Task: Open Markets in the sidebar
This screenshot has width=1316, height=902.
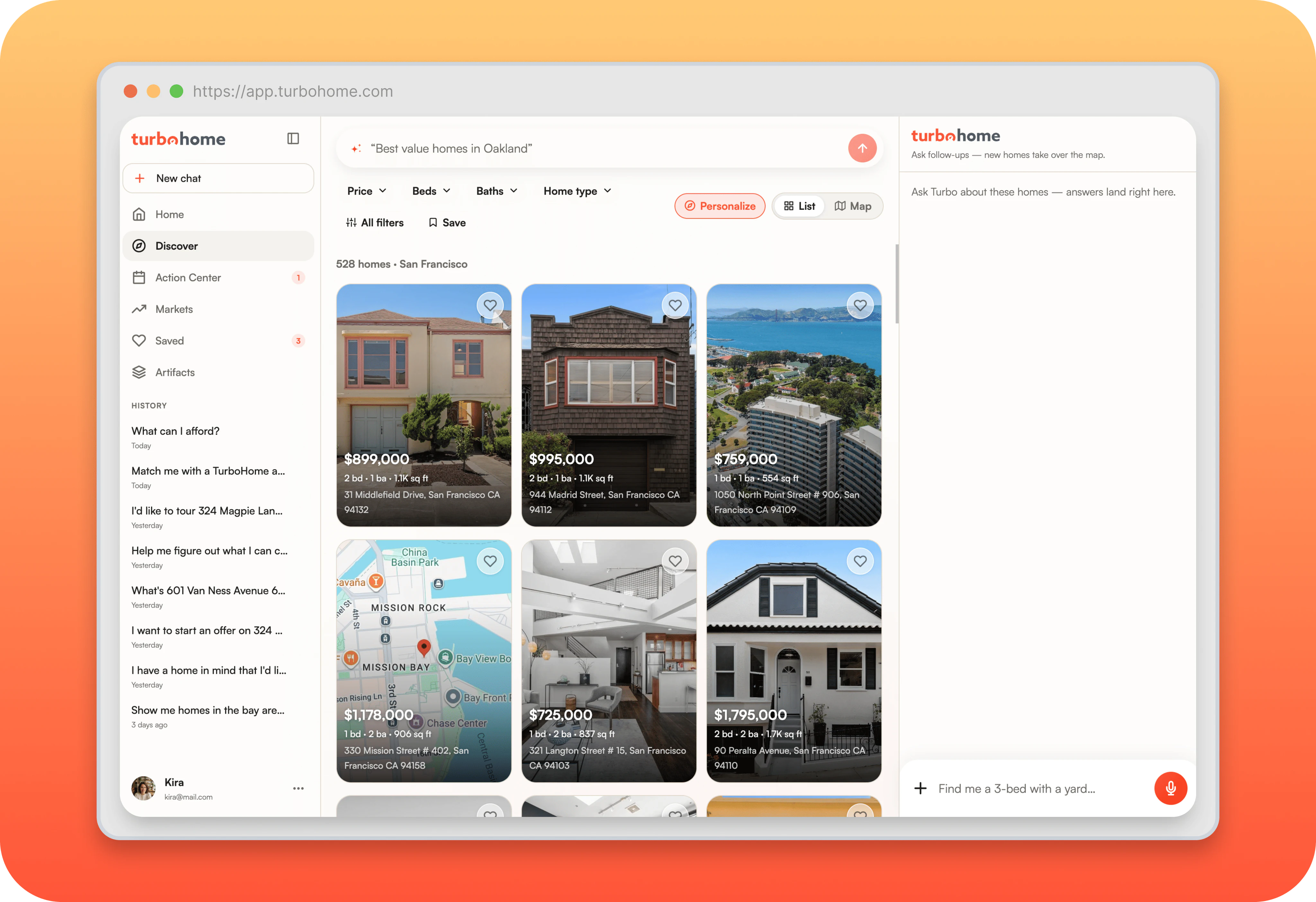Action: [218, 309]
